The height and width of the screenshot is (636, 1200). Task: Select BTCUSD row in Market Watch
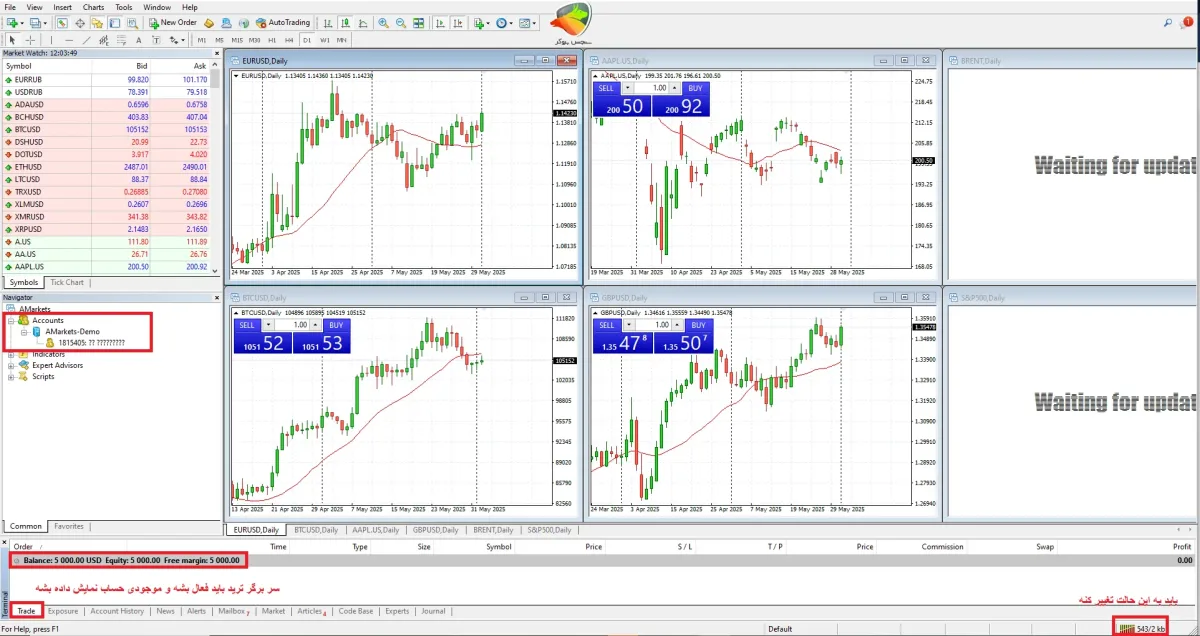[106, 129]
